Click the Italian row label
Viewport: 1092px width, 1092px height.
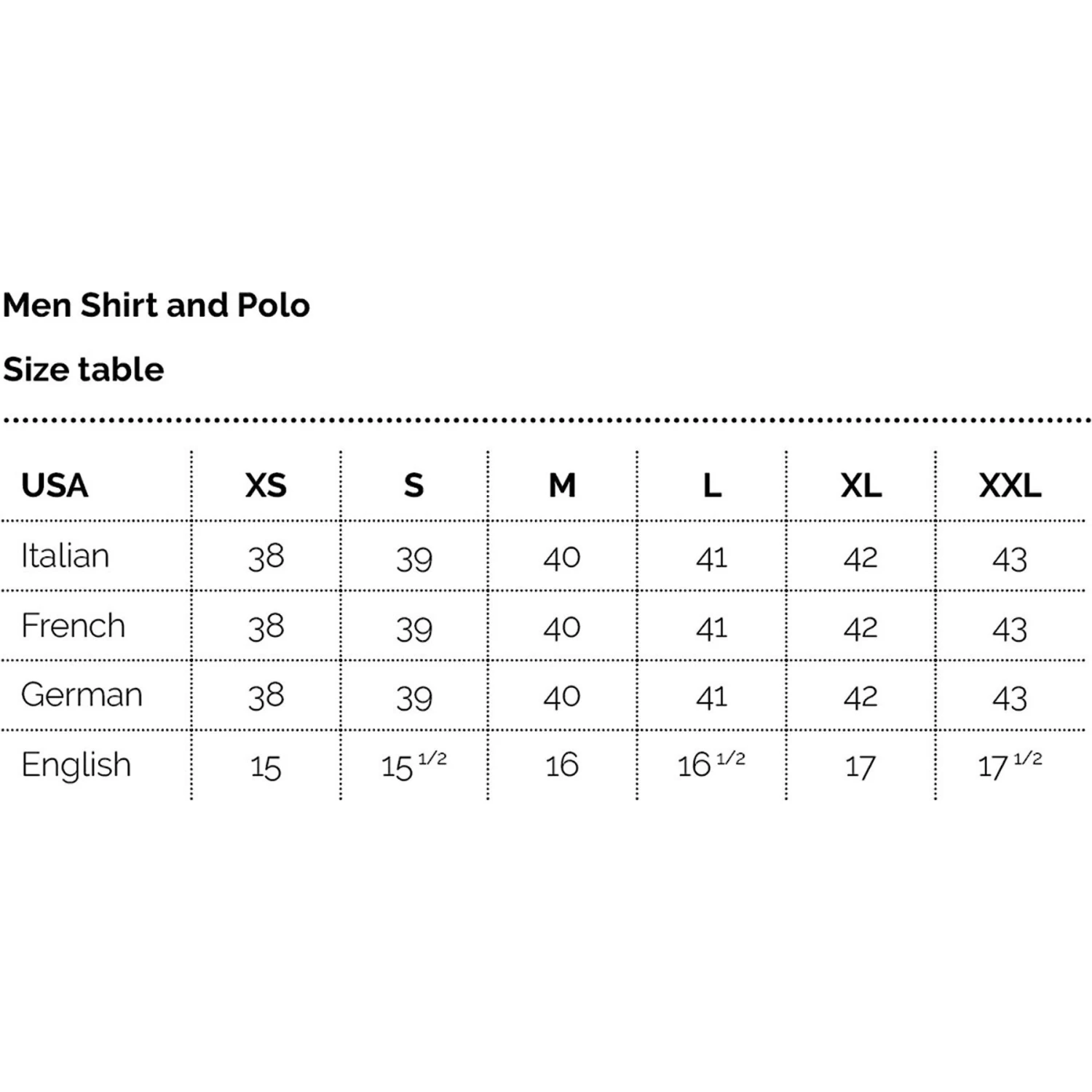coord(65,556)
